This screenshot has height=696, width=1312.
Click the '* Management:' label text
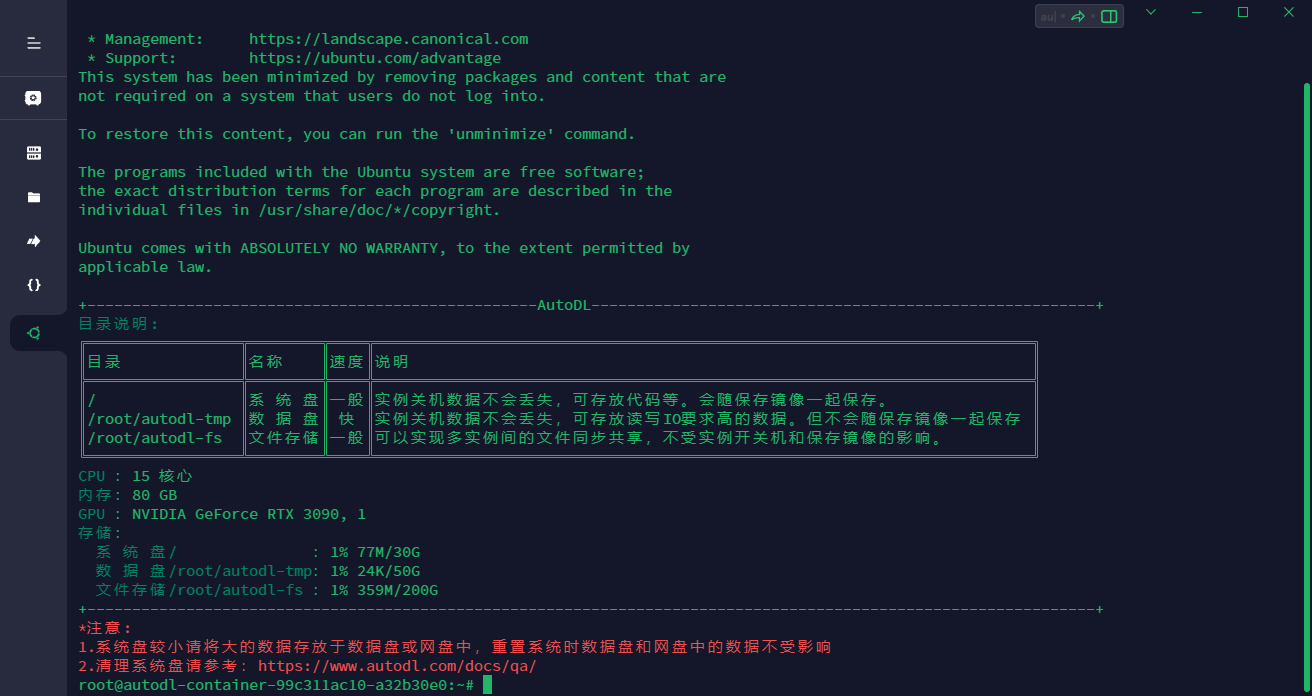tap(146, 39)
